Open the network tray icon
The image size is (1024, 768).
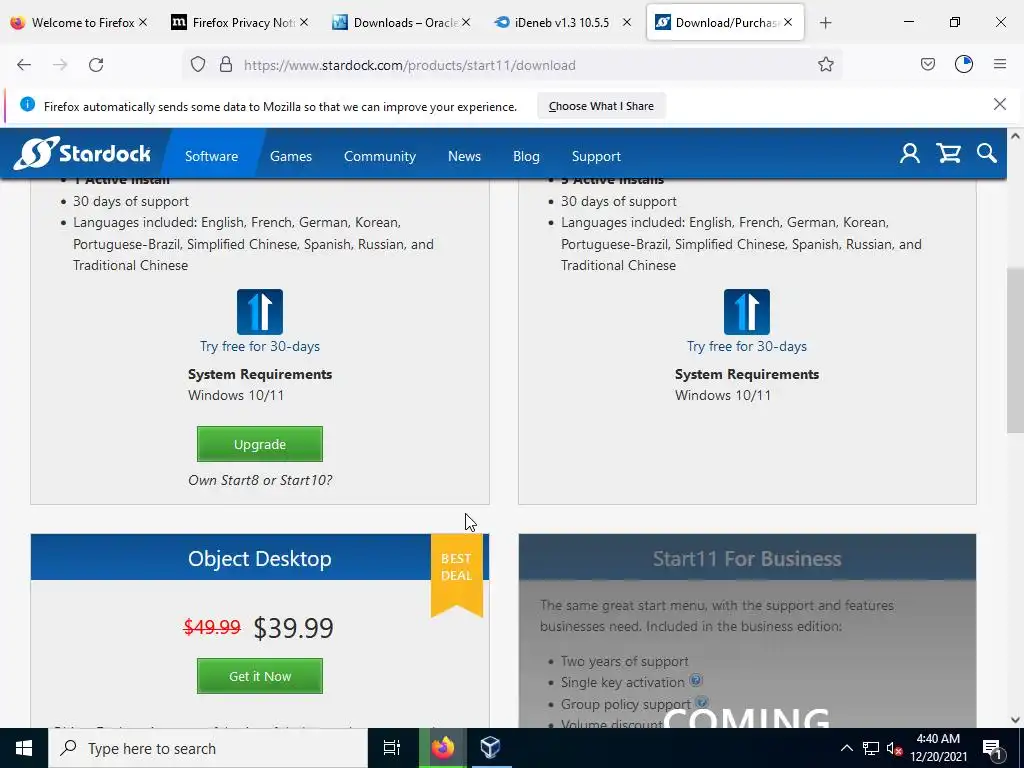(x=871, y=748)
